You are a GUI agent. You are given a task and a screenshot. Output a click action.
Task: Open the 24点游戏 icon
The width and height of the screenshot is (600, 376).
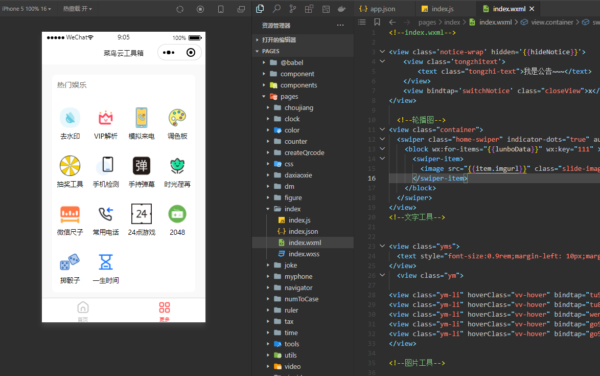pos(141,214)
